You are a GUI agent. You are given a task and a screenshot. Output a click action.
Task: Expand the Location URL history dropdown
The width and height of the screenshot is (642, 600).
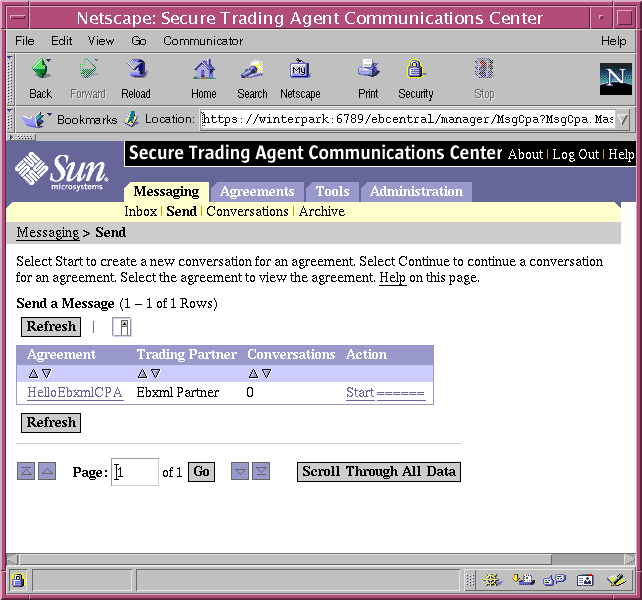tap(623, 120)
